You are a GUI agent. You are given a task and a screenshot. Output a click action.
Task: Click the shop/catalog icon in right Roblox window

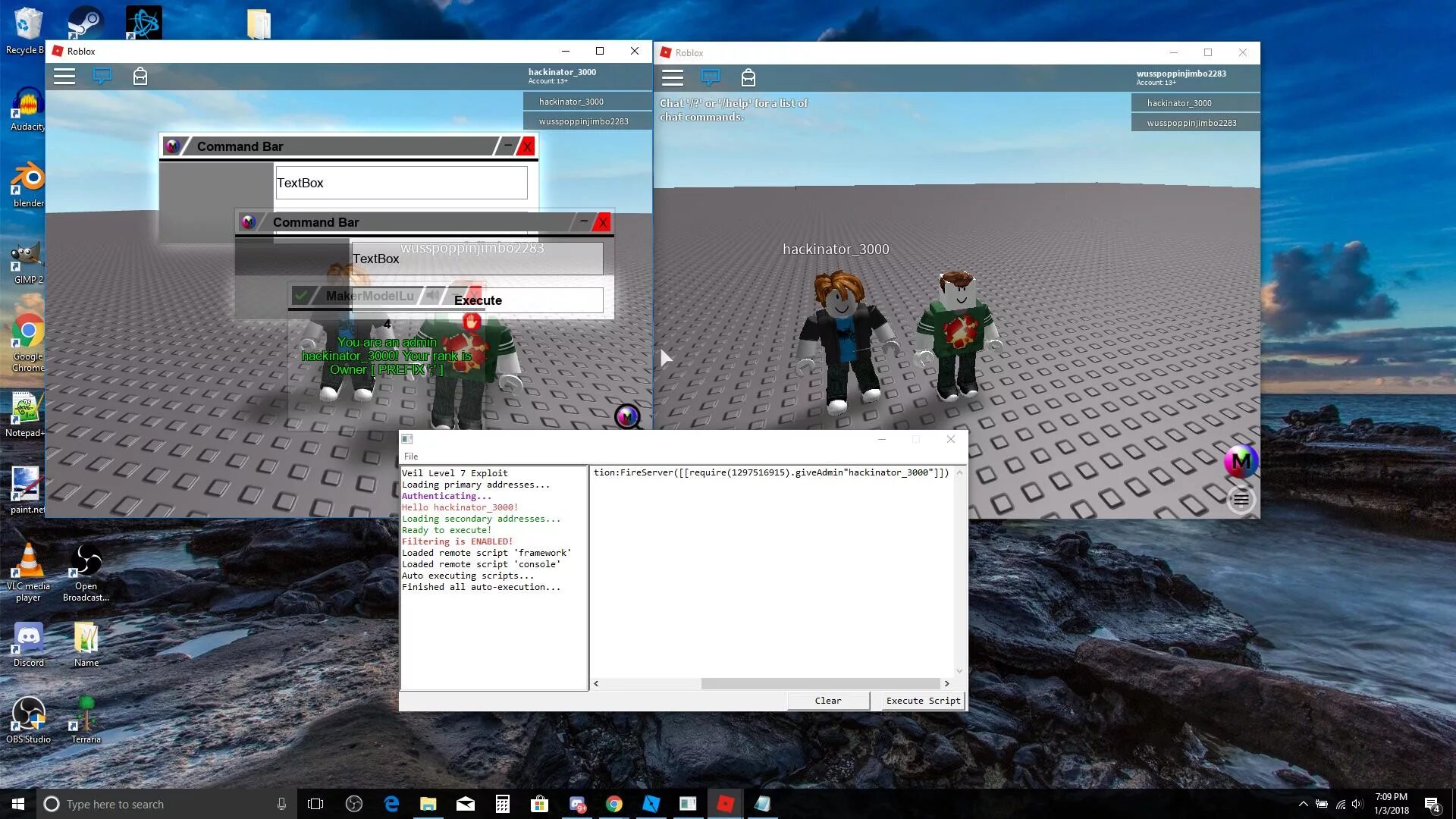point(749,78)
